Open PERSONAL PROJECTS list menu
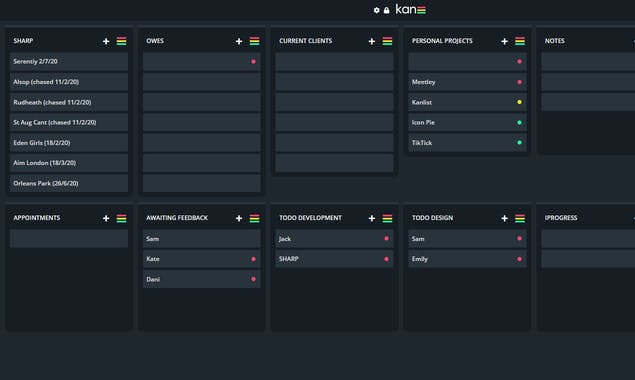Screen dimensions: 635x380 click(520, 41)
